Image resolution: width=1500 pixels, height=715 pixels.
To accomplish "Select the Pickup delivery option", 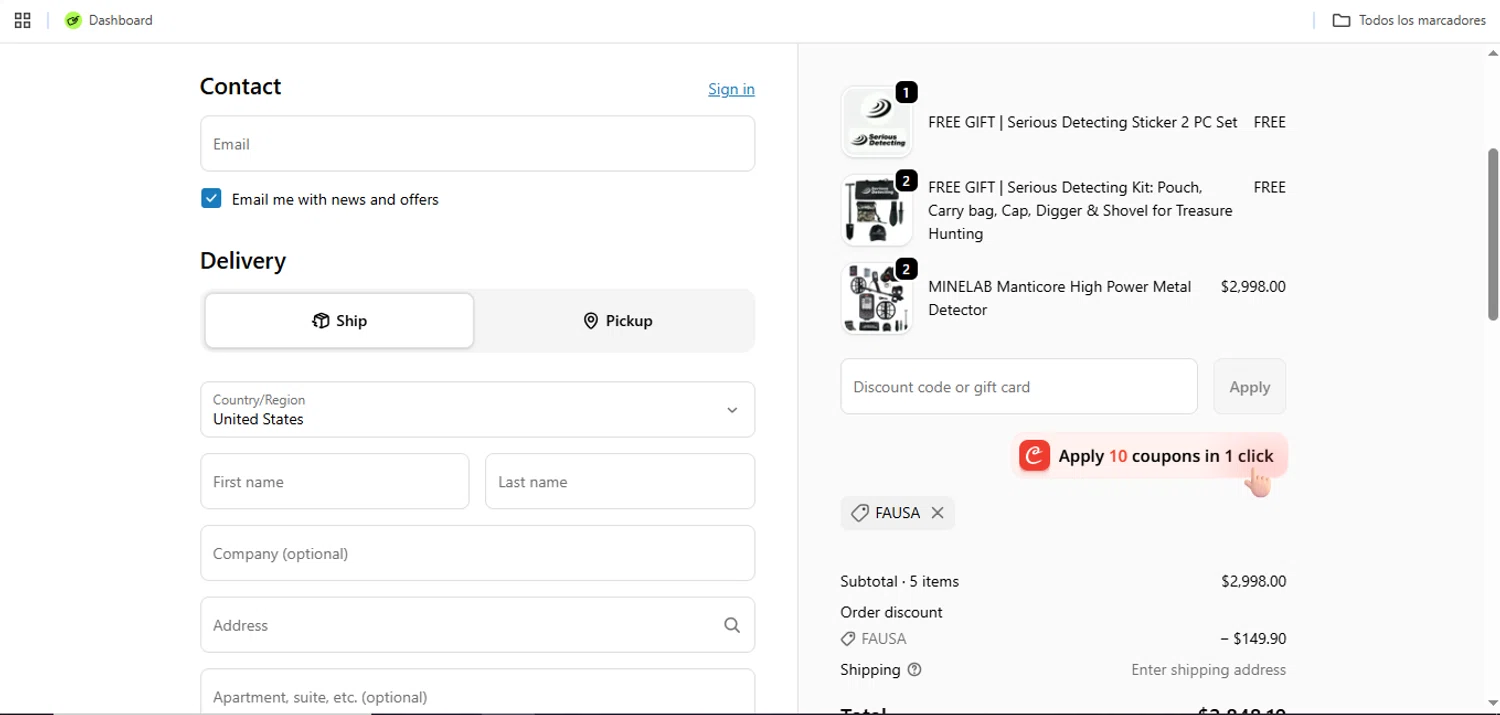I will coord(617,321).
